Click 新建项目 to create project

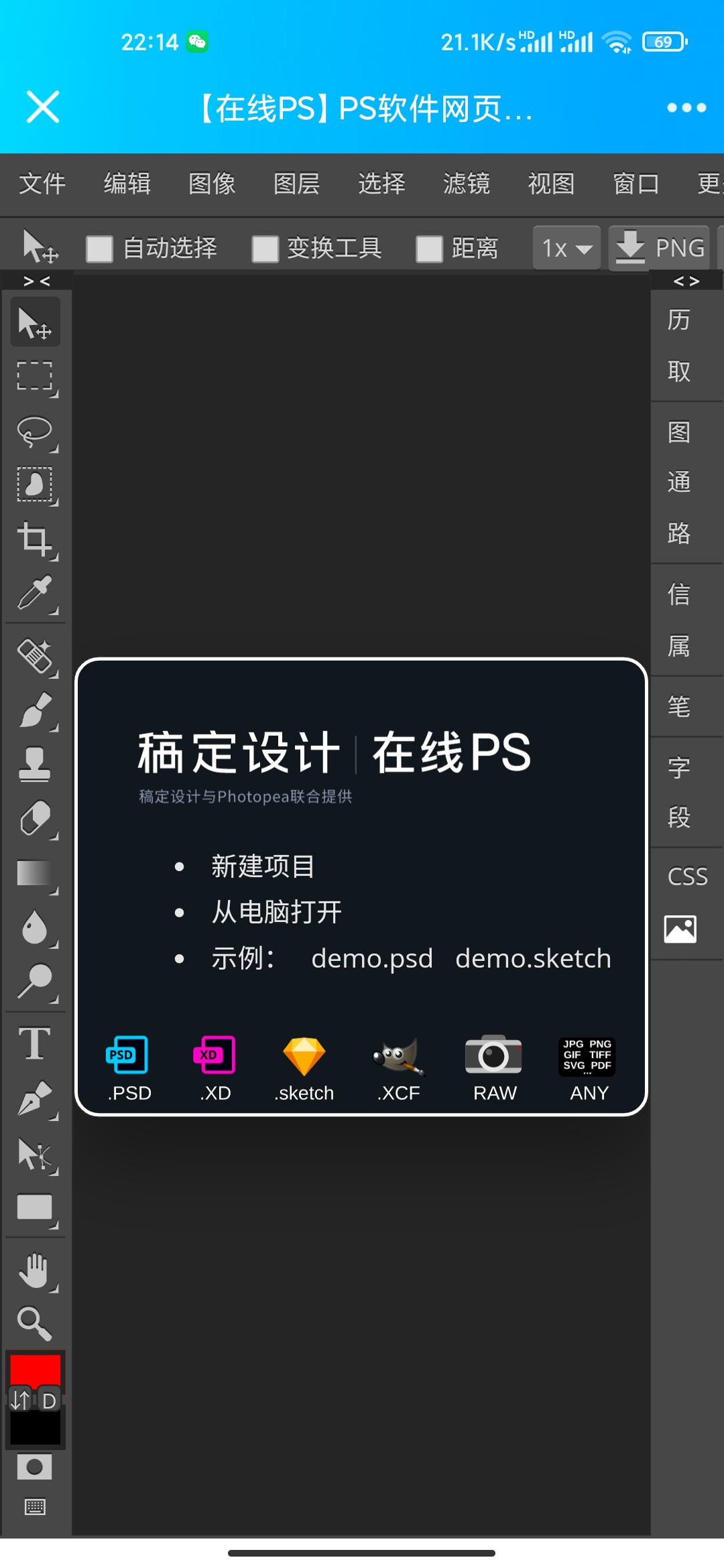[x=263, y=866]
